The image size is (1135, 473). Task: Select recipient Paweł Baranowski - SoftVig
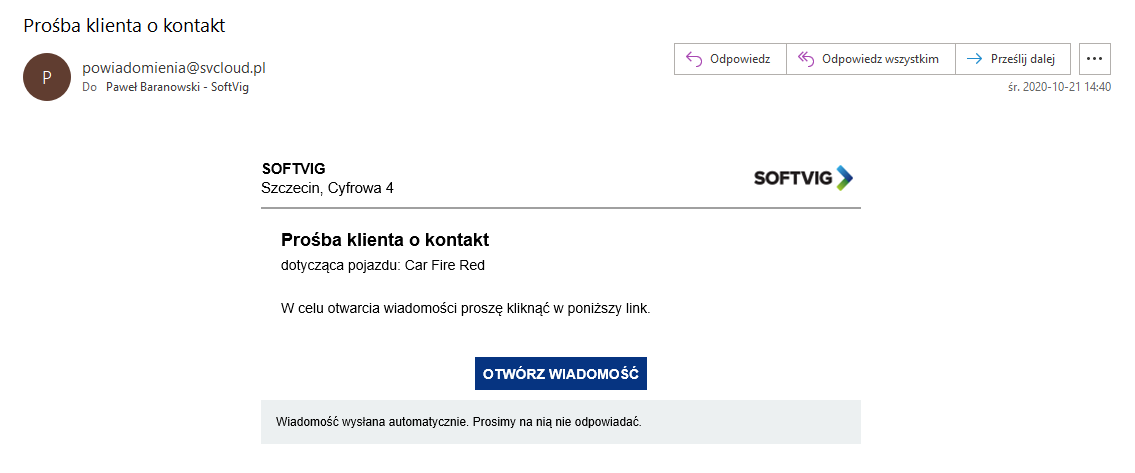(x=177, y=87)
